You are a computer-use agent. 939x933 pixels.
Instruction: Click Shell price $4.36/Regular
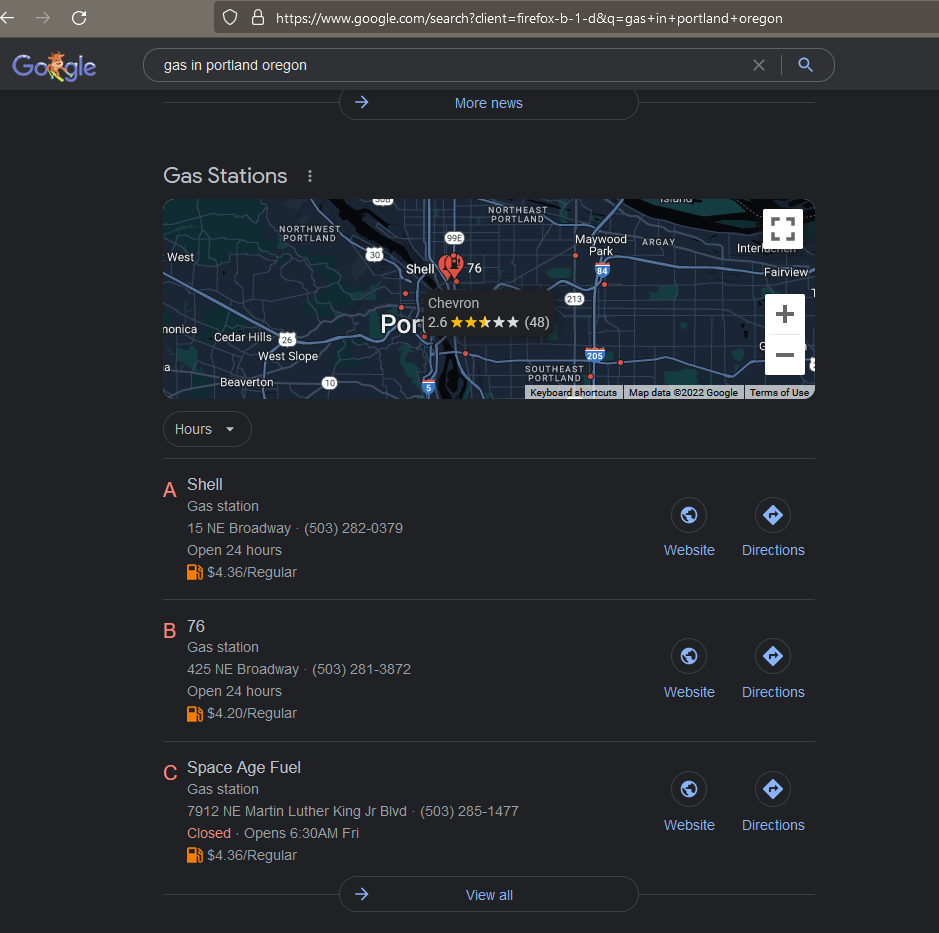[x=252, y=572]
